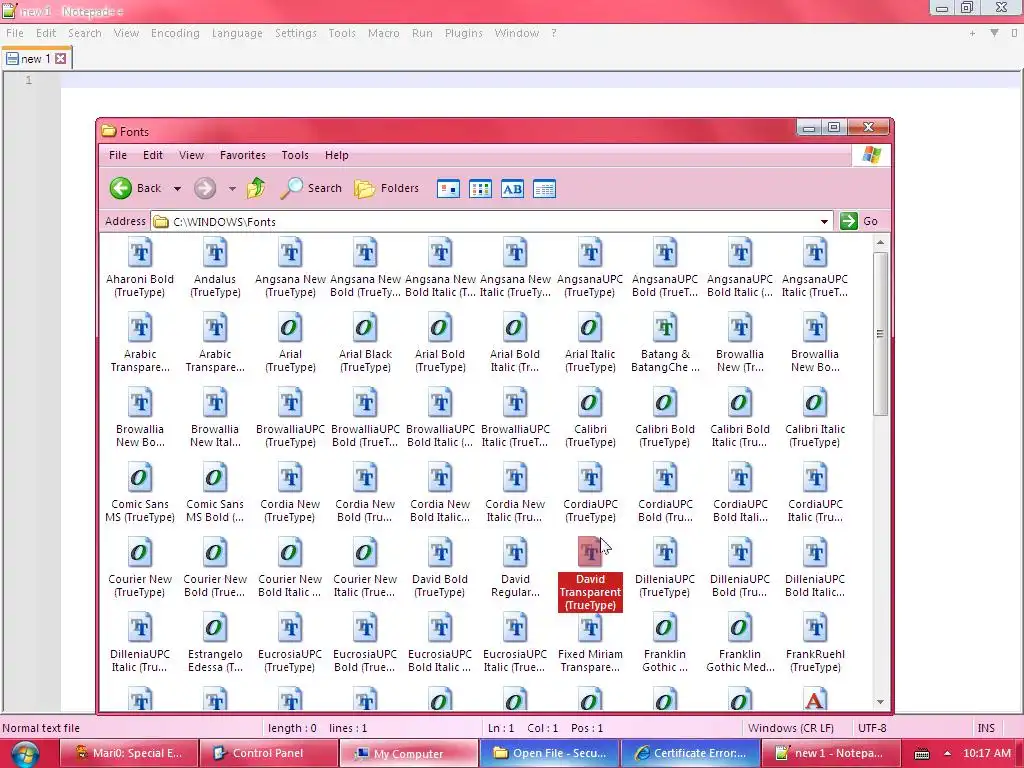Switch to Mari0: Special Edition taskbar item

[128, 753]
